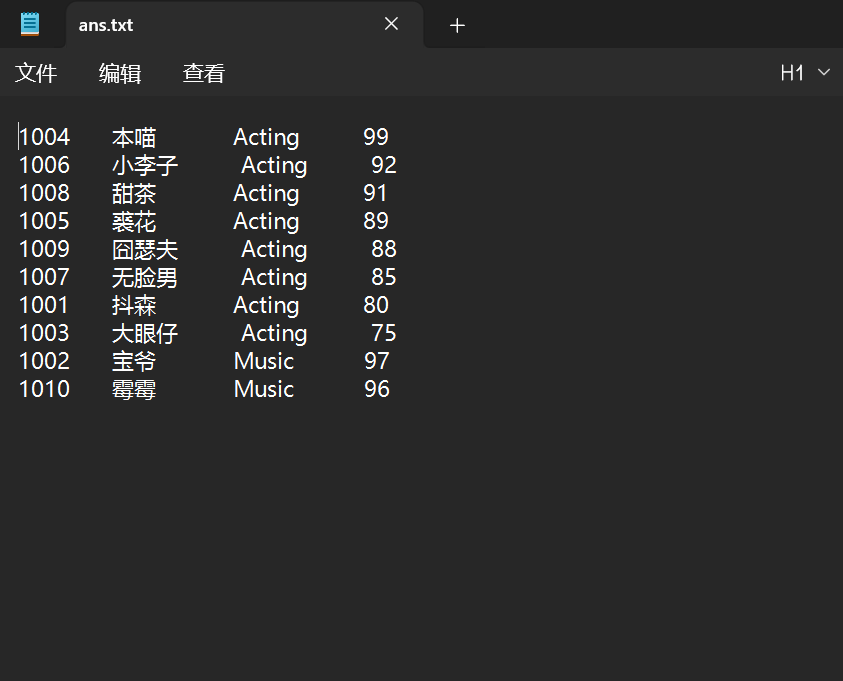
Task: Add a new tab with plus button
Action: click(x=457, y=25)
